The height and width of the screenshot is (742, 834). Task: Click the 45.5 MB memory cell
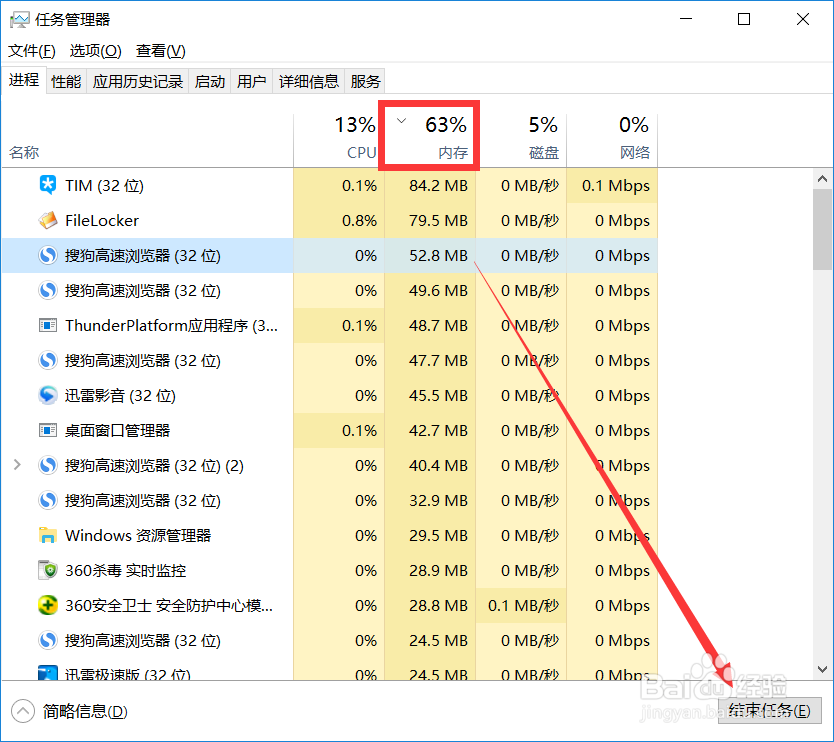pyautogui.click(x=430, y=395)
